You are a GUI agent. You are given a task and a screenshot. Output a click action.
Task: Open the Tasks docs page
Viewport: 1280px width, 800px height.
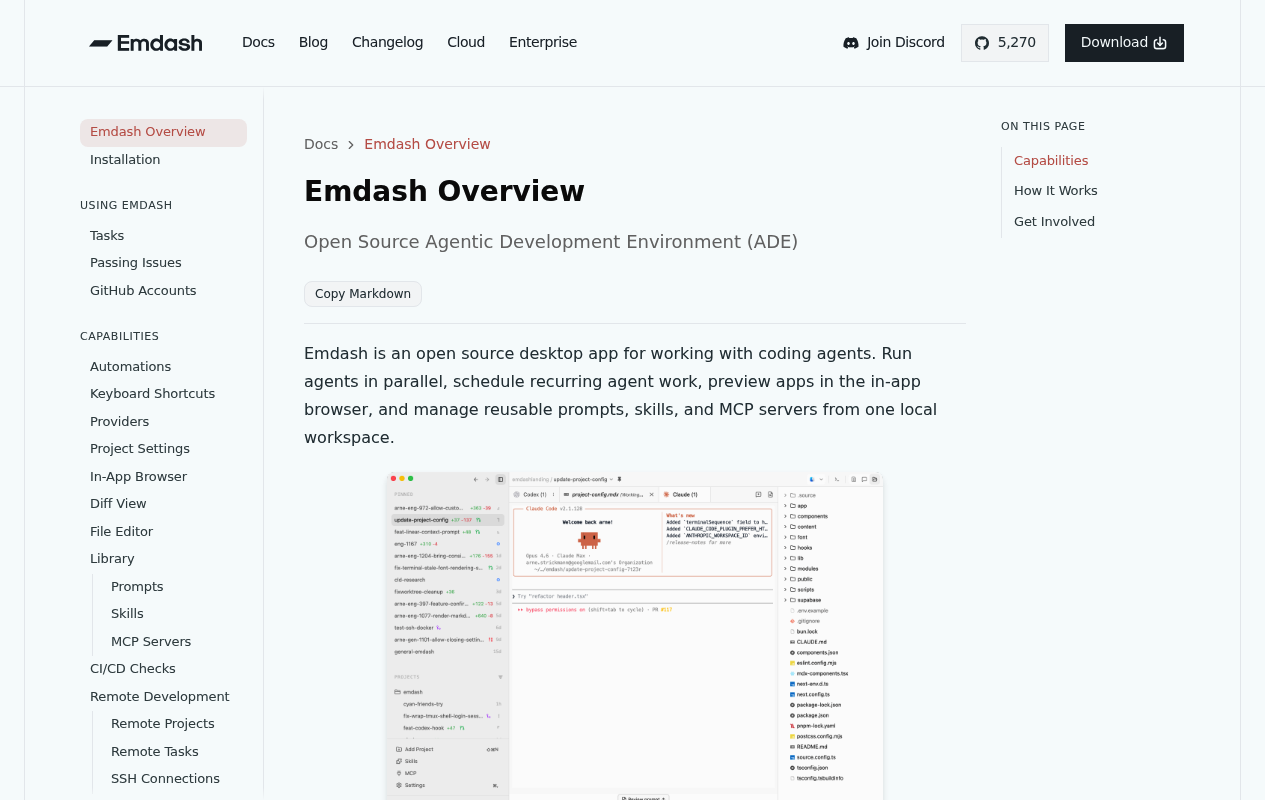107,236
